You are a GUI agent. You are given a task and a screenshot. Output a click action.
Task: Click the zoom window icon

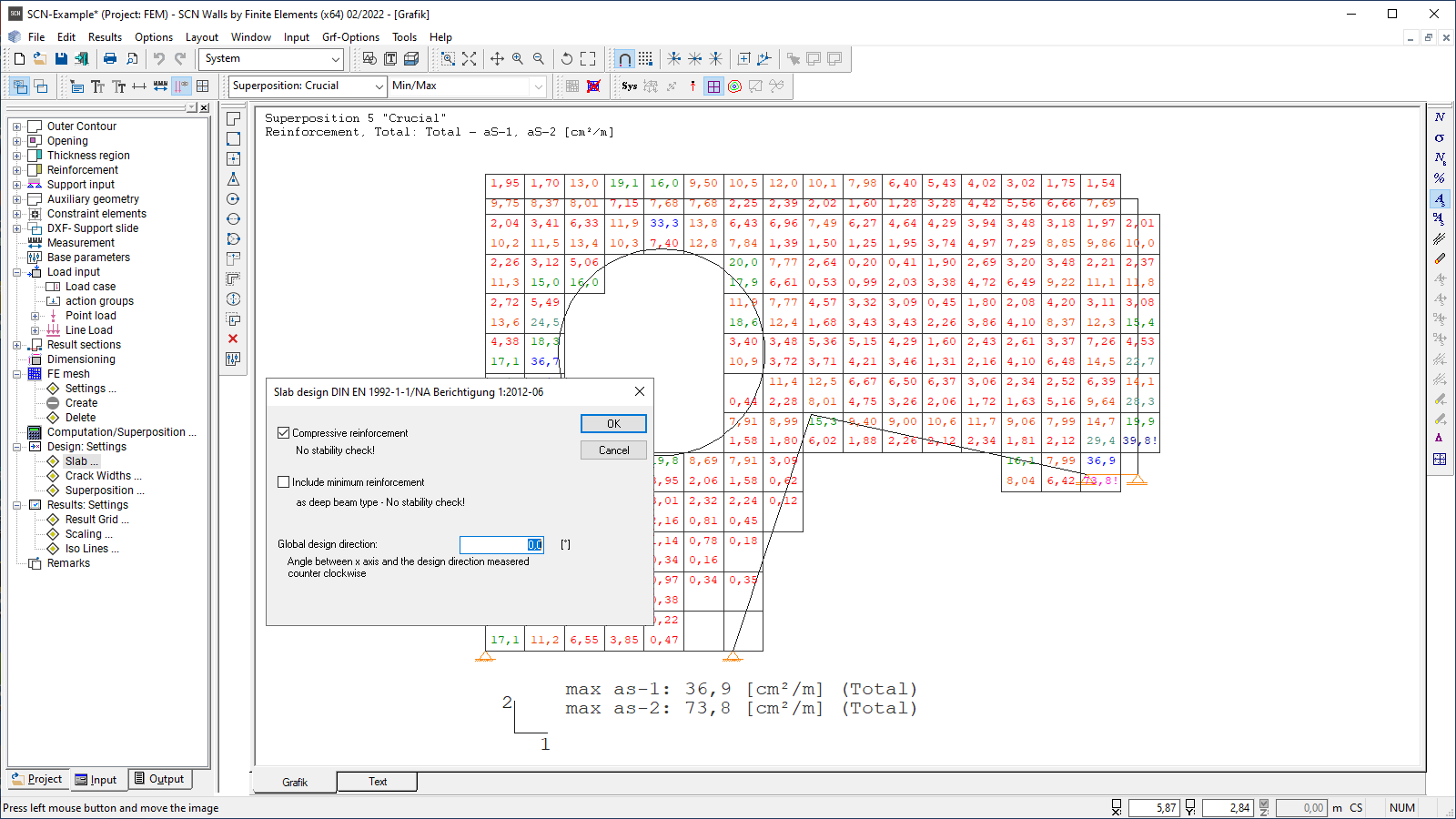click(448, 58)
